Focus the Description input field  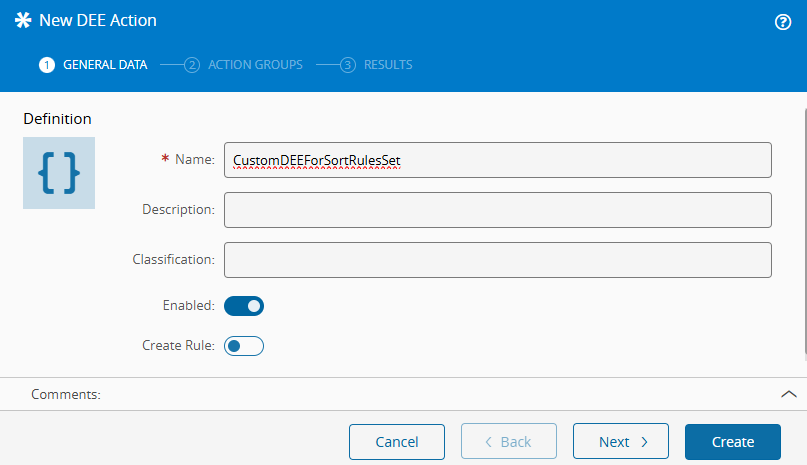pyautogui.click(x=497, y=210)
